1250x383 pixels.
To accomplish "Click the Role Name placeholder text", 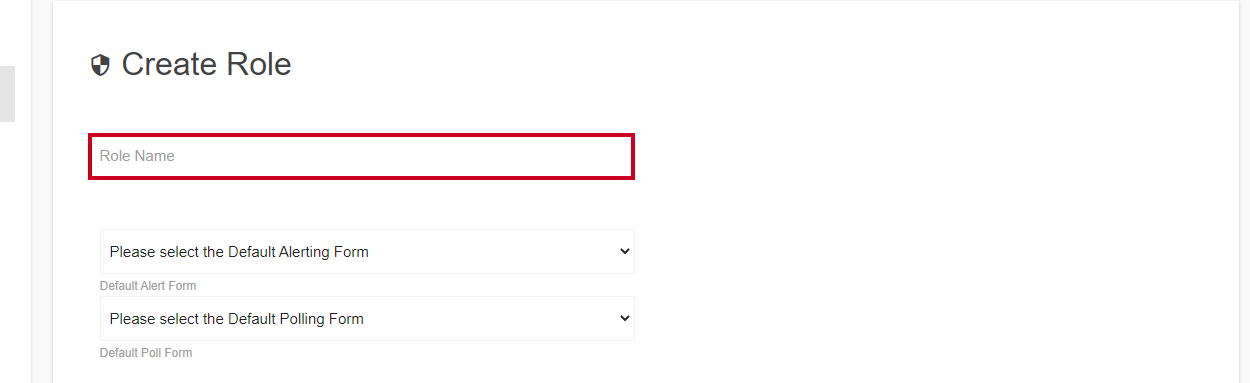I will [137, 156].
